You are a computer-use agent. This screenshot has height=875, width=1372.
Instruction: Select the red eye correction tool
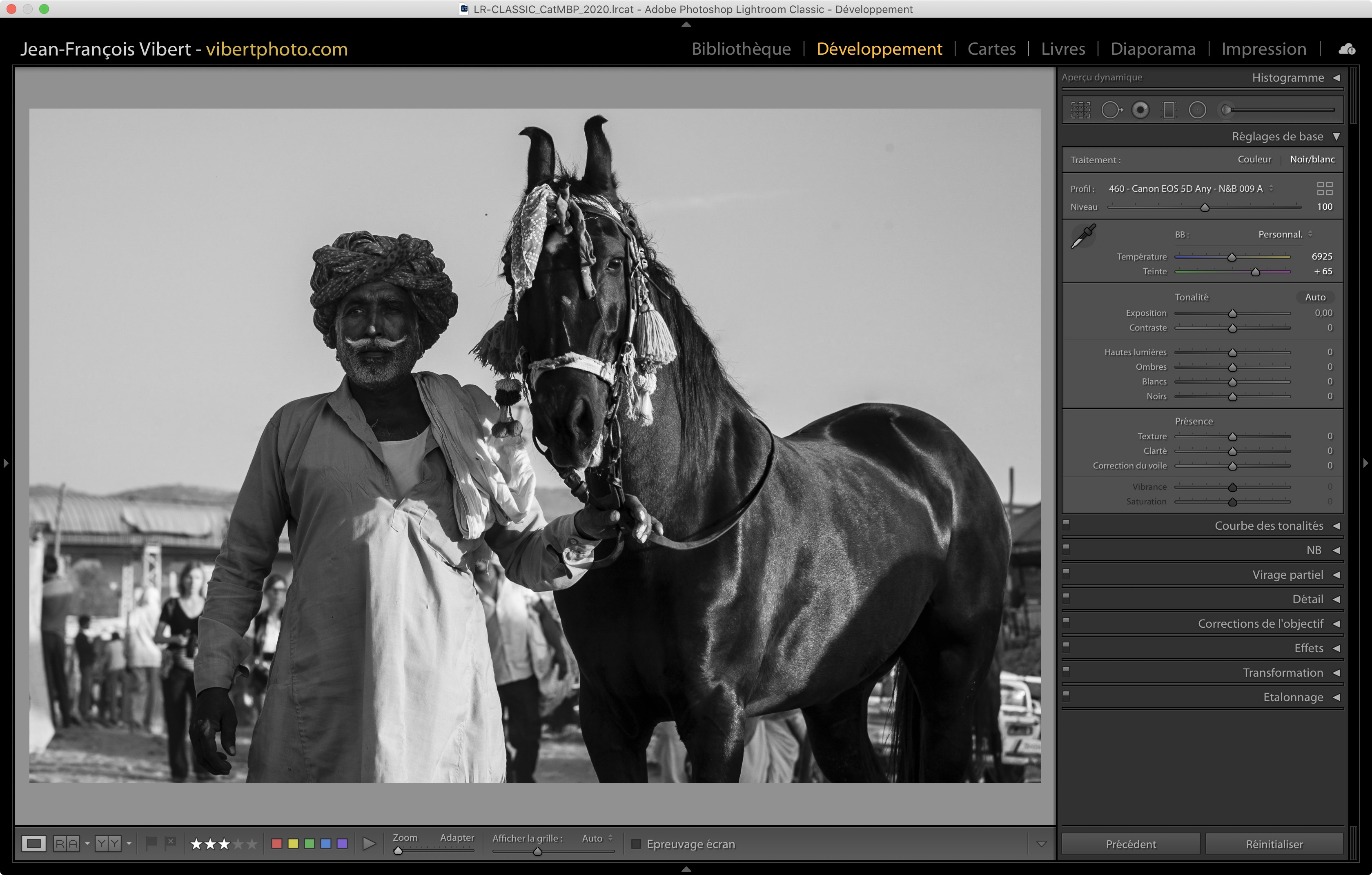point(1140,110)
